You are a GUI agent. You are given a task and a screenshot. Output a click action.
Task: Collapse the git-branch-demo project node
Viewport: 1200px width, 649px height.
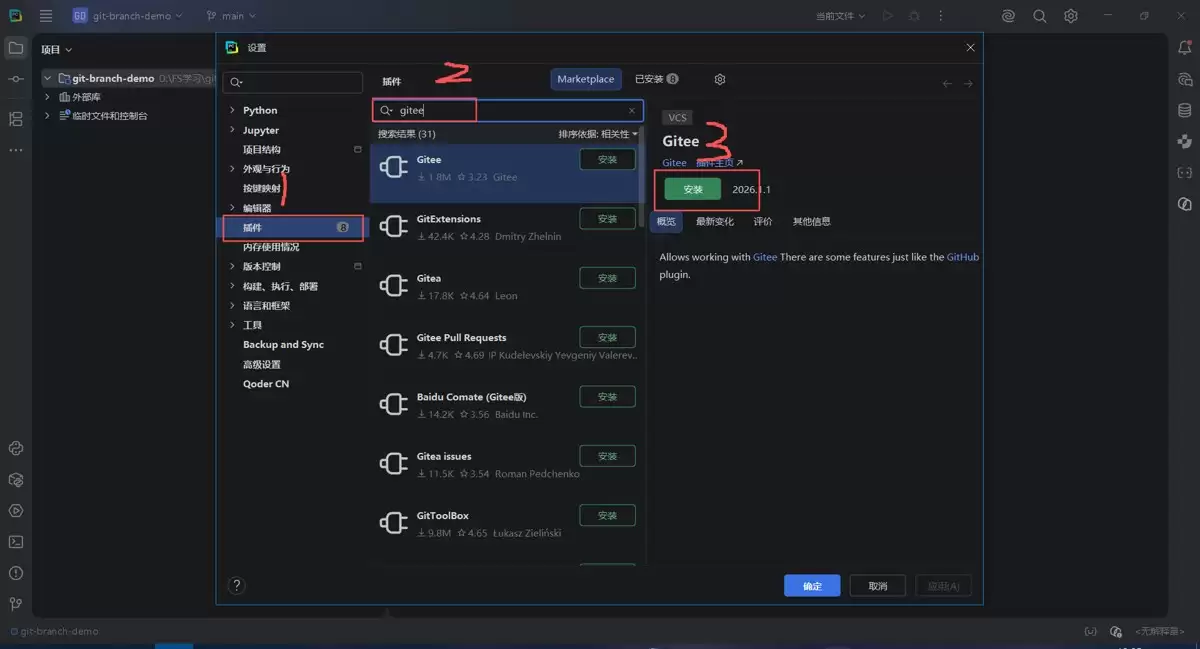click(47, 78)
